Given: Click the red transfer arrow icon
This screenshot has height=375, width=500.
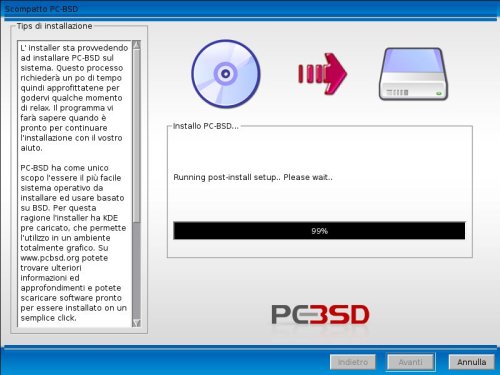Looking at the screenshot, I should tap(322, 73).
